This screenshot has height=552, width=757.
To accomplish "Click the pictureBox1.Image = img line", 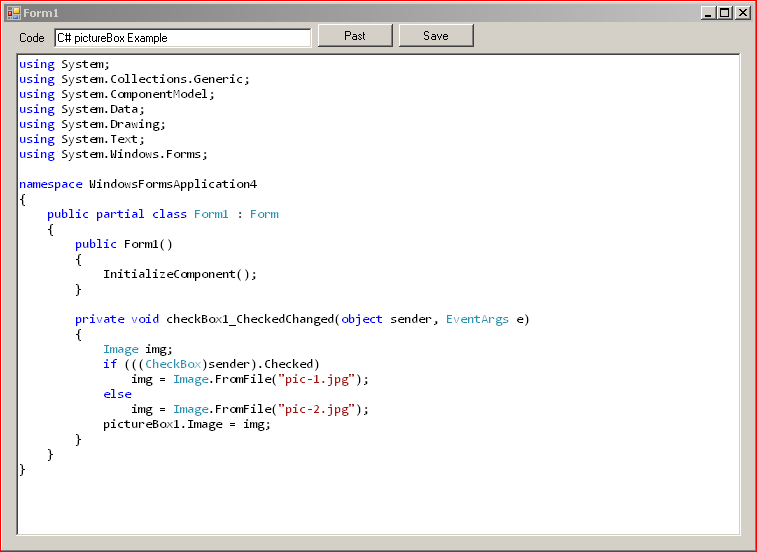I will [x=187, y=425].
